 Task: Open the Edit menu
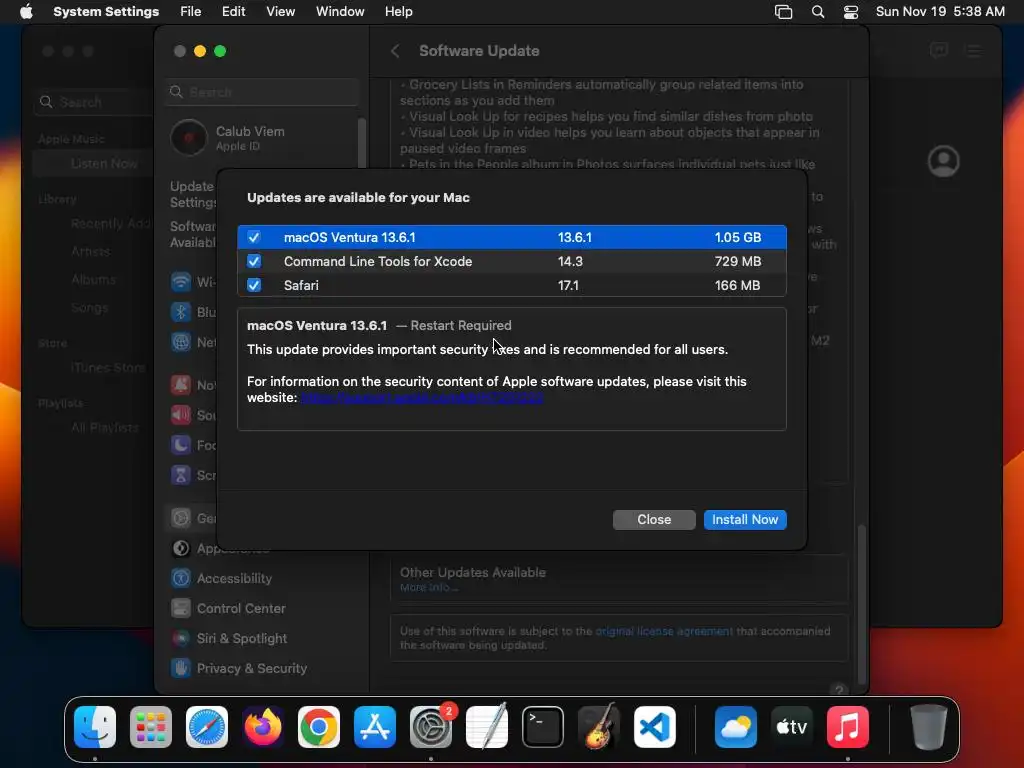233,12
